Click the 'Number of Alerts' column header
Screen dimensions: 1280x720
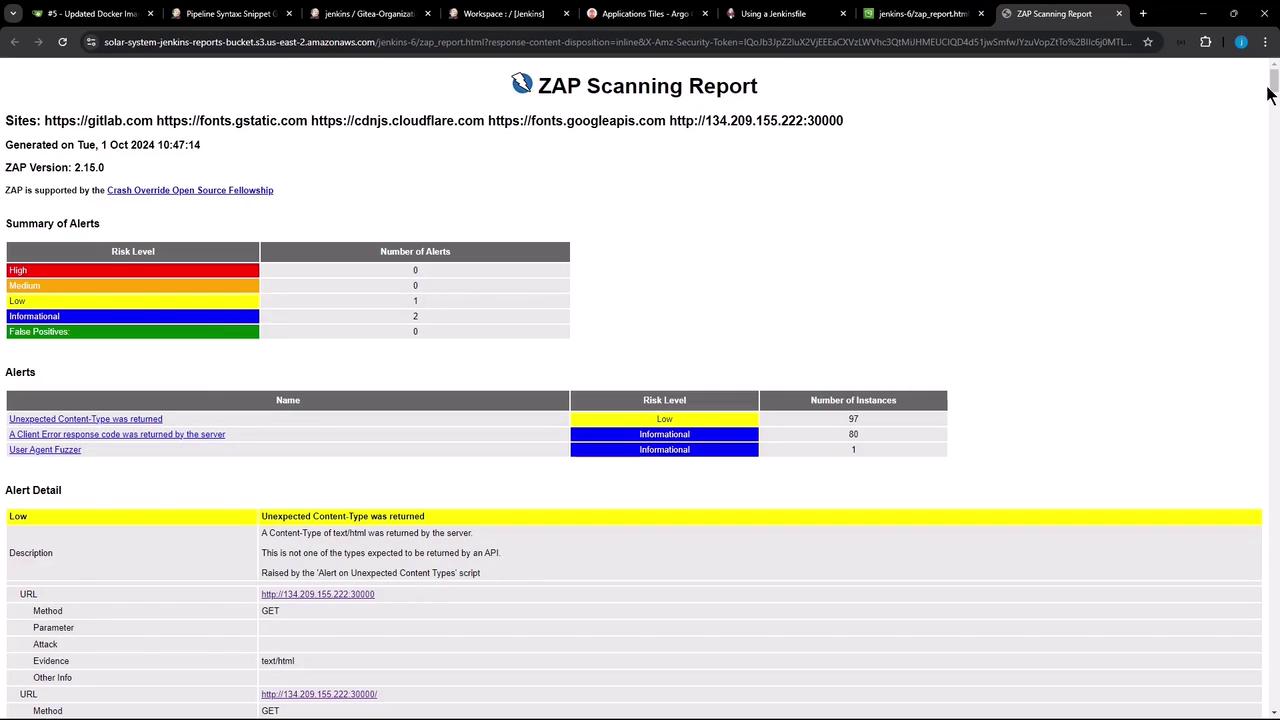click(x=415, y=252)
